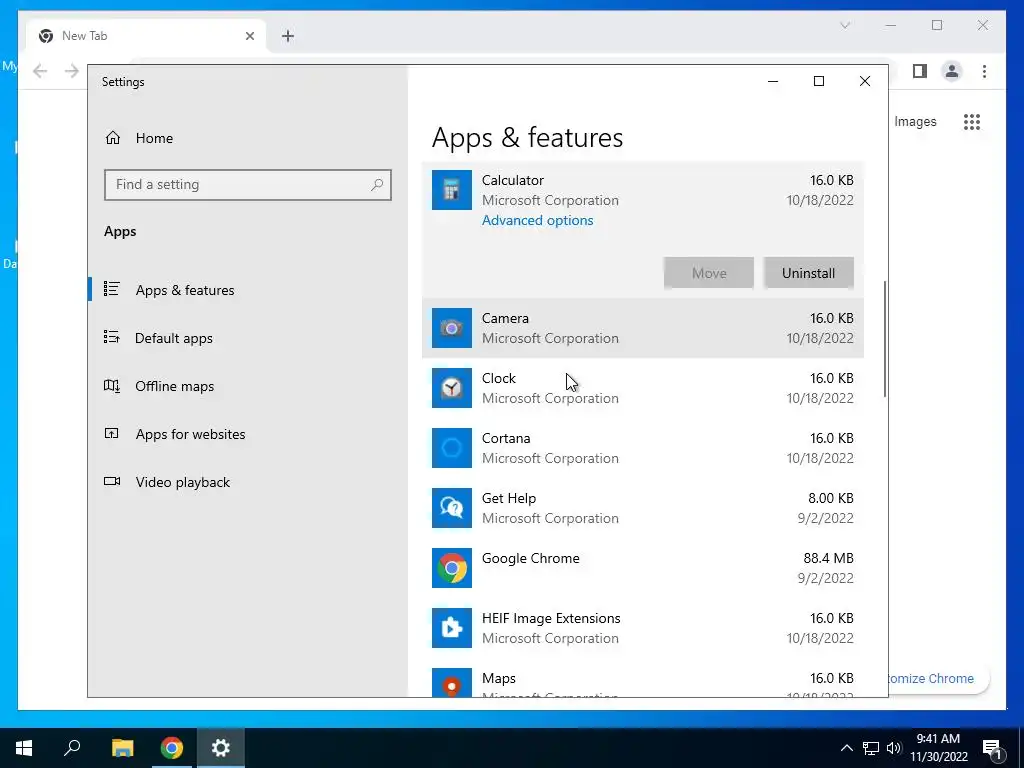1024x768 pixels.
Task: Click the 88.4 MB size value
Action: click(x=828, y=558)
